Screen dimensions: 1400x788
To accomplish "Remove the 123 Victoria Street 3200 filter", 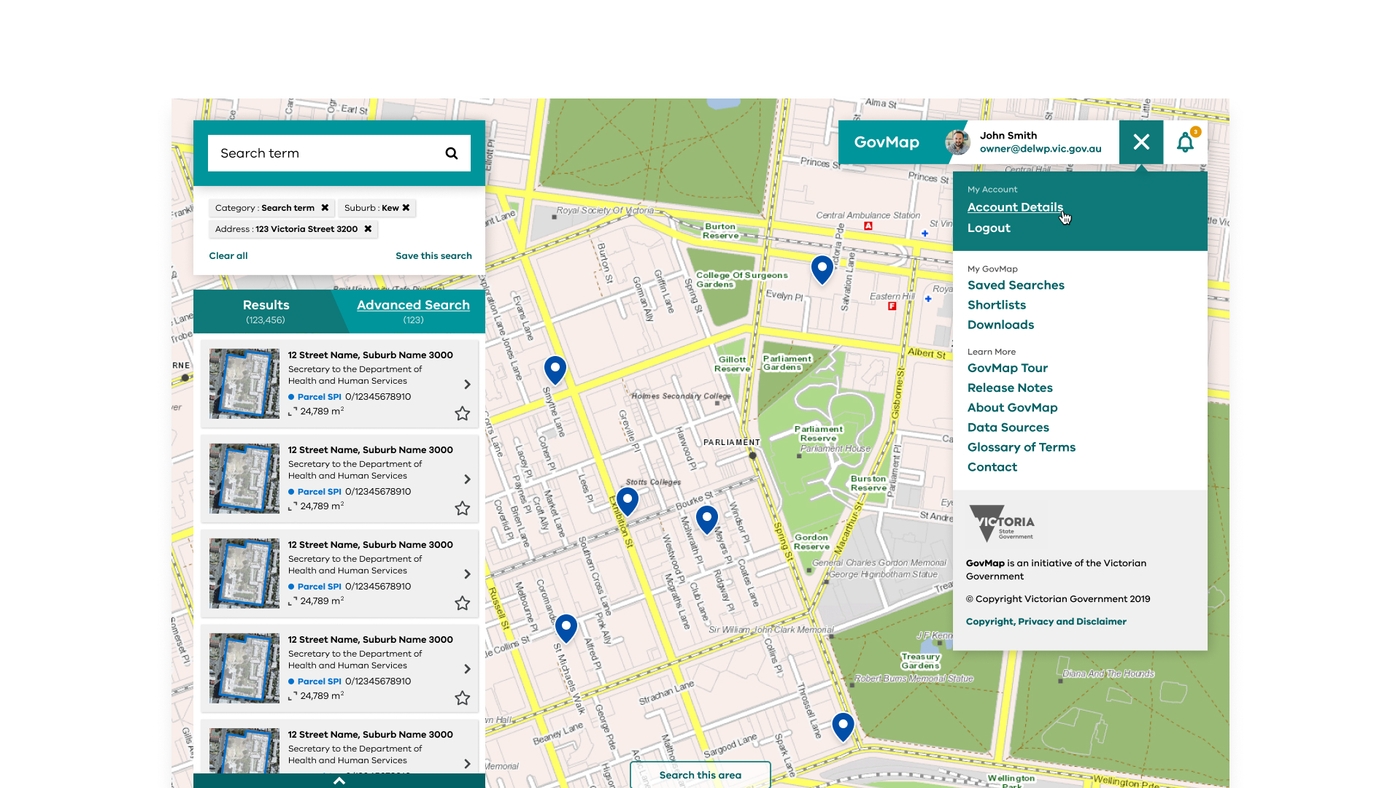I will click(367, 229).
